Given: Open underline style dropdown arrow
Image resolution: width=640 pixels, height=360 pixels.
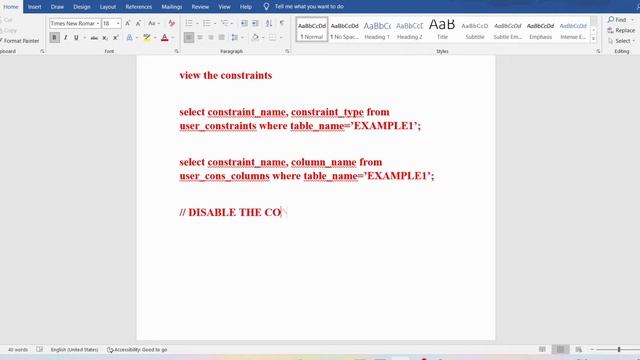Looking at the screenshot, I should (84, 38).
